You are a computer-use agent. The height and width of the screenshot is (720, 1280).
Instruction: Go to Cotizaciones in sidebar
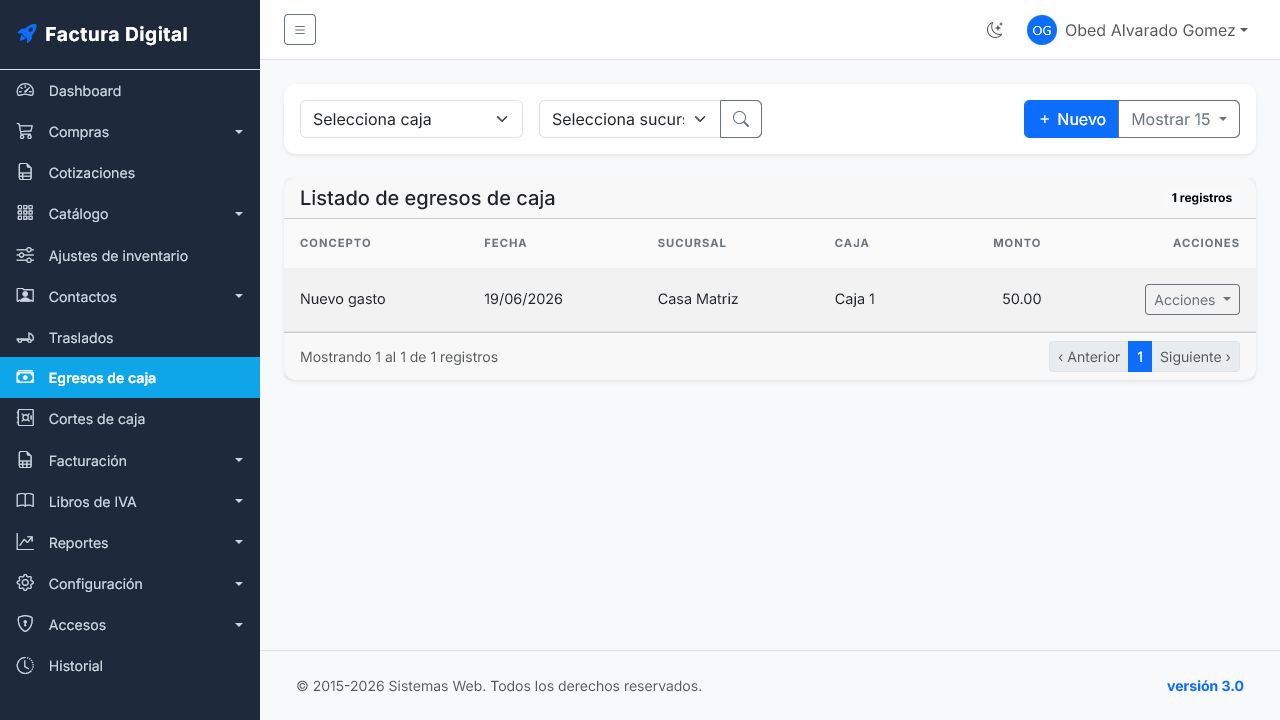[130, 173]
